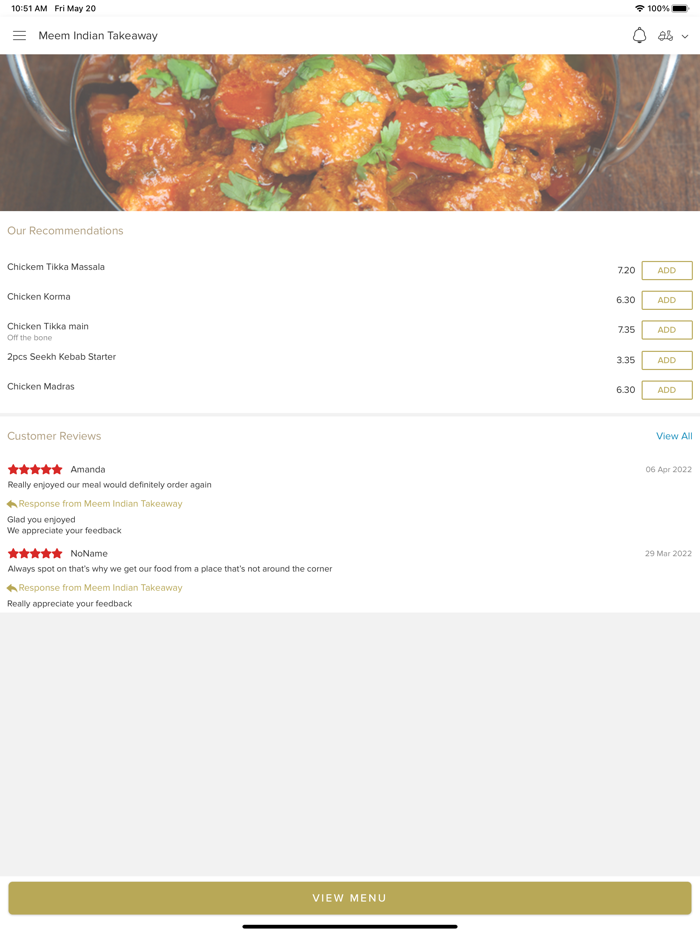Open the hamburger navigation menu
The image size is (700, 934).
click(x=19, y=35)
